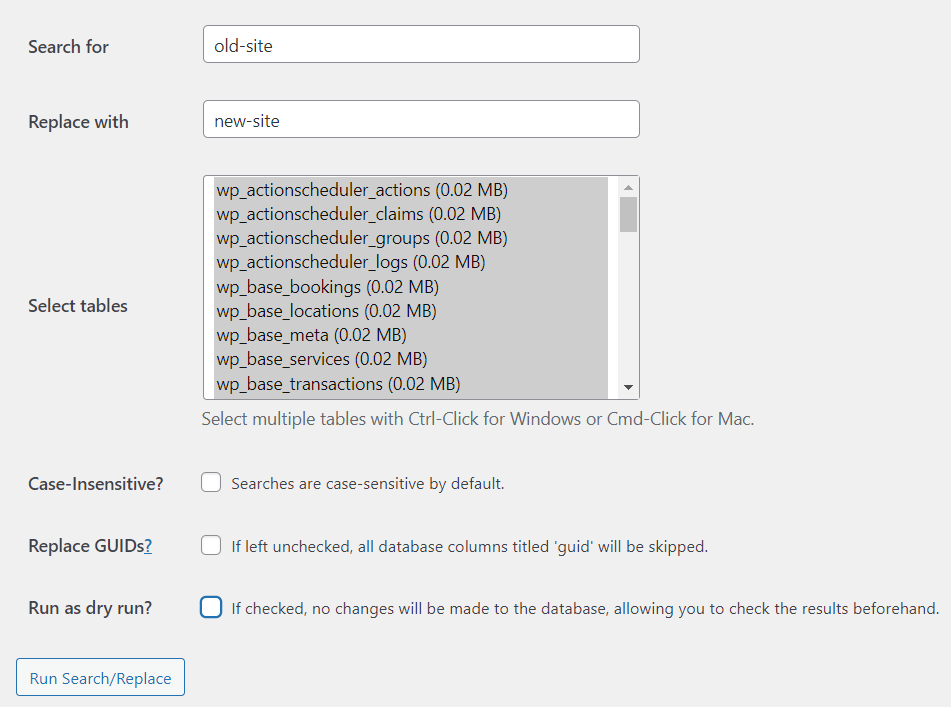The height and width of the screenshot is (707, 951).
Task: Pick wp_actionscheduler_logs from tables list
Action: (x=411, y=263)
